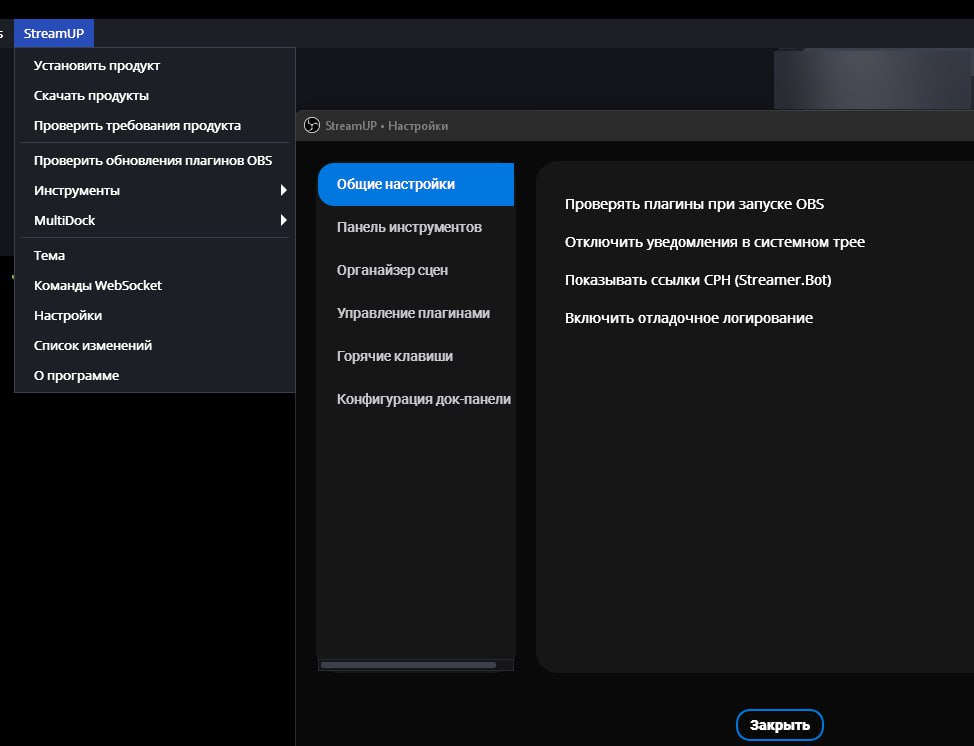The width and height of the screenshot is (974, 746).
Task: Expand the 'MultiDock' submenu arrow
Action: pyautogui.click(x=284, y=220)
